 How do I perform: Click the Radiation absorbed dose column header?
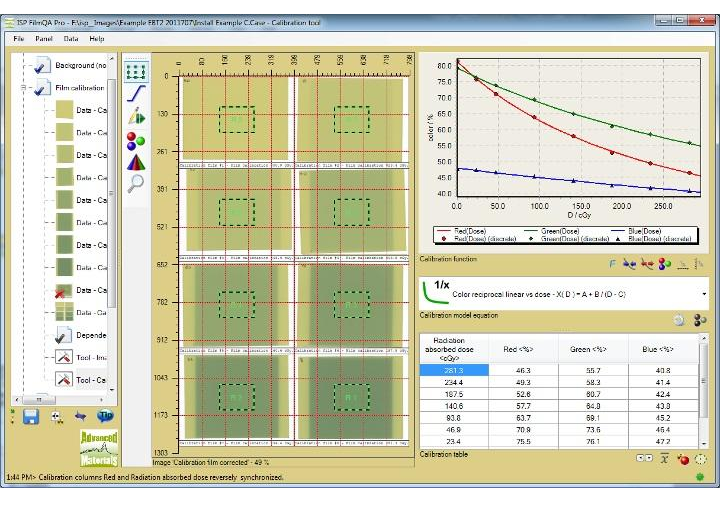click(454, 349)
